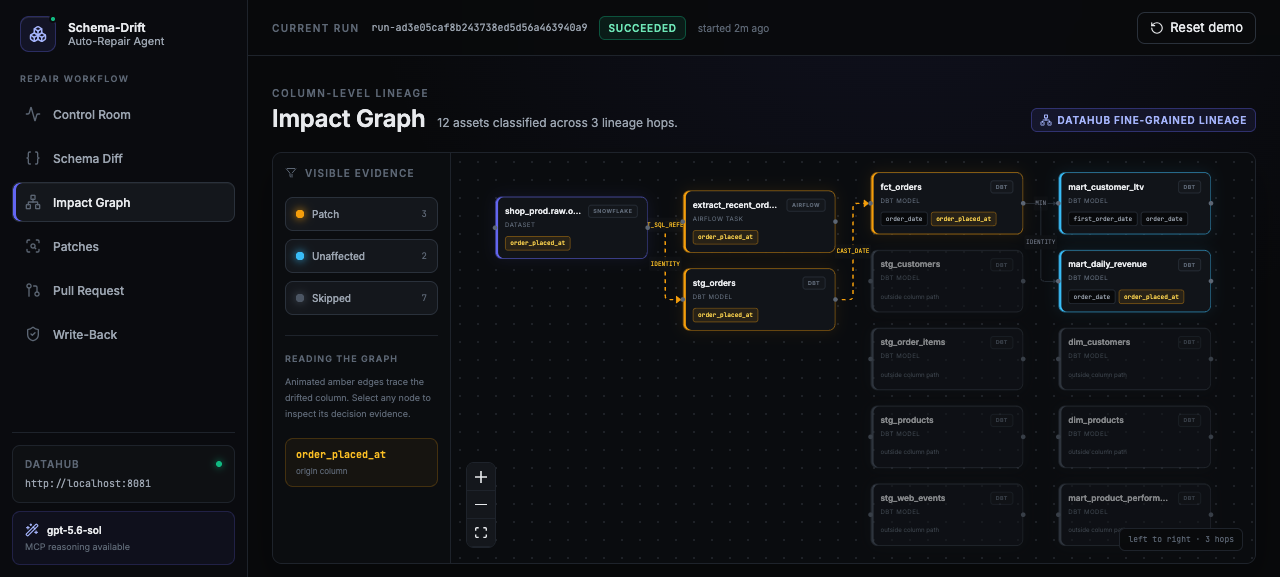Zoom in on the graph with plus
This screenshot has width=1280, height=577.
481,477
